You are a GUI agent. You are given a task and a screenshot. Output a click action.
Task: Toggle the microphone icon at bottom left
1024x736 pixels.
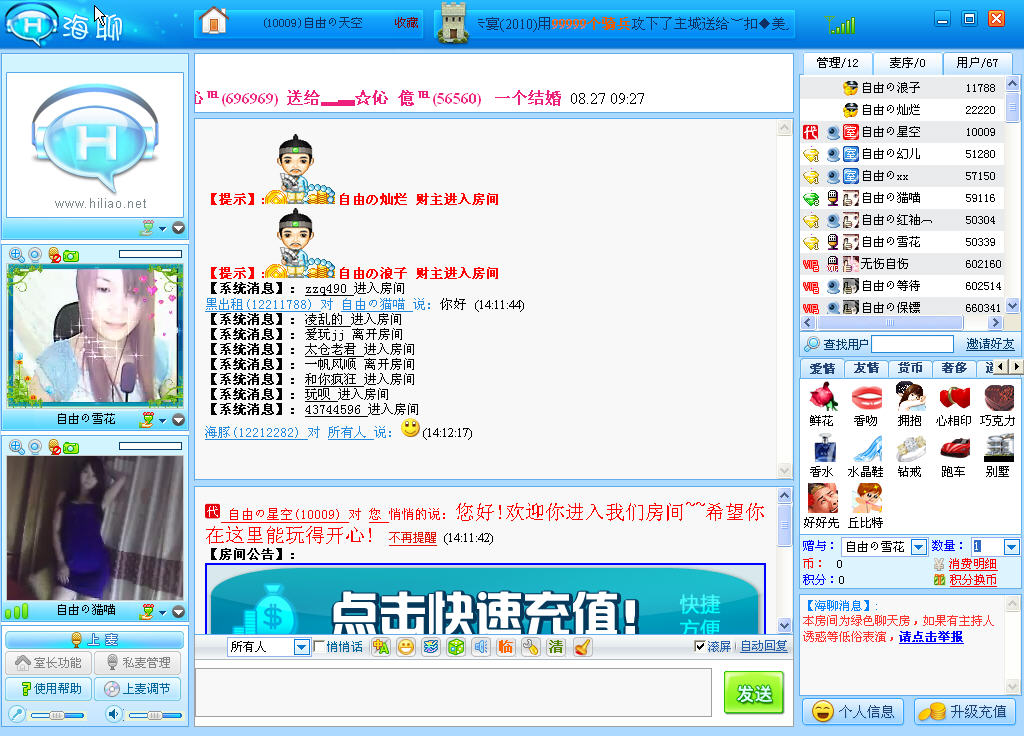17,714
